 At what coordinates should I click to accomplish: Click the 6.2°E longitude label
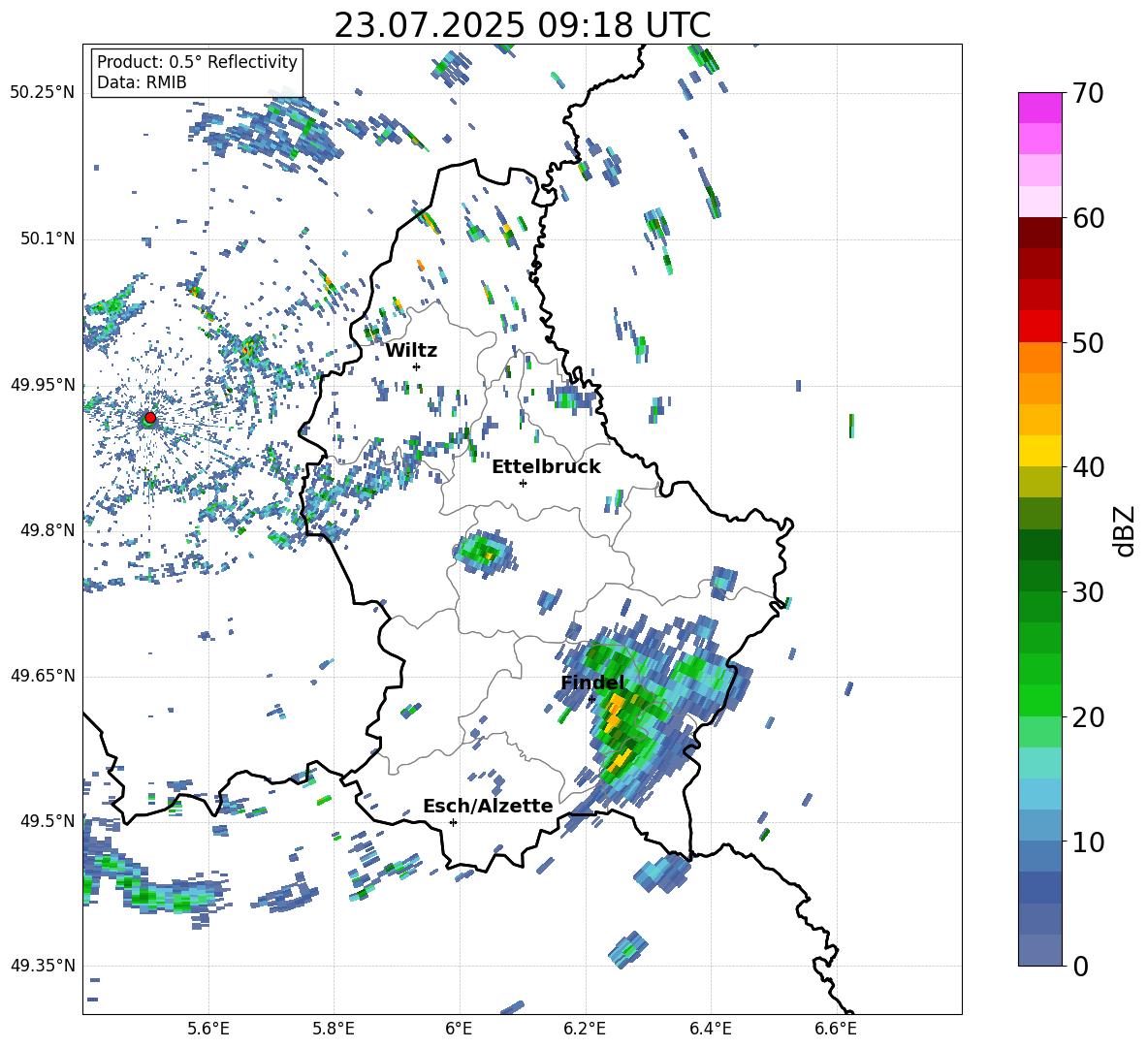[585, 1029]
